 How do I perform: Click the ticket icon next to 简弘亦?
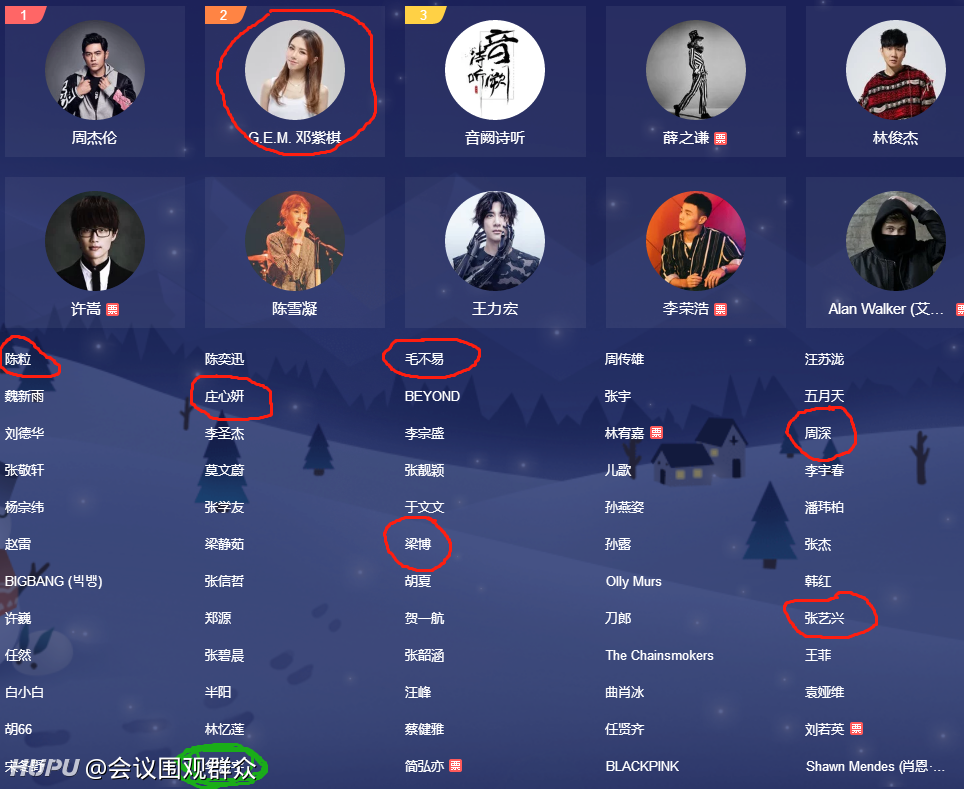[x=456, y=766]
